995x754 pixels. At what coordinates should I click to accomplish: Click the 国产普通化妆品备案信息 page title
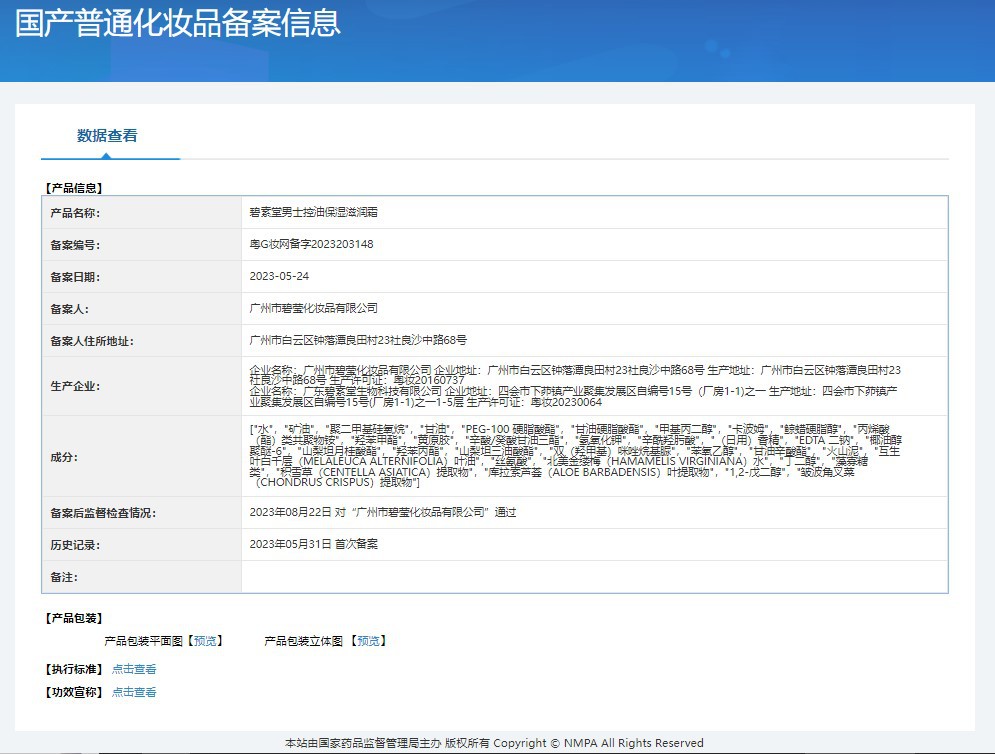tap(178, 23)
